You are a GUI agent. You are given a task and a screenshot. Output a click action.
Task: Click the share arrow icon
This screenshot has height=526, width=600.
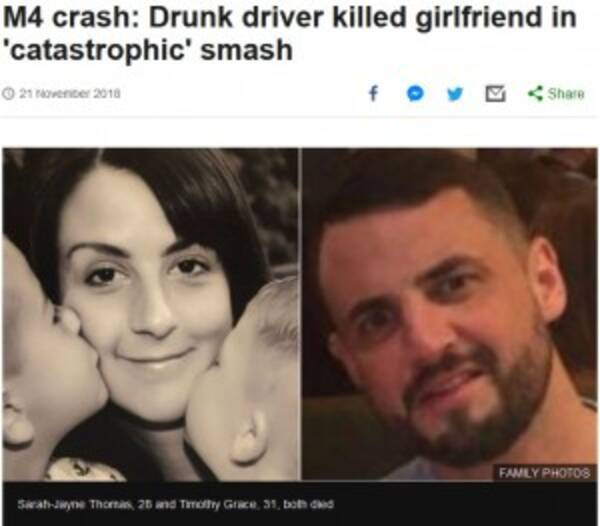535,93
